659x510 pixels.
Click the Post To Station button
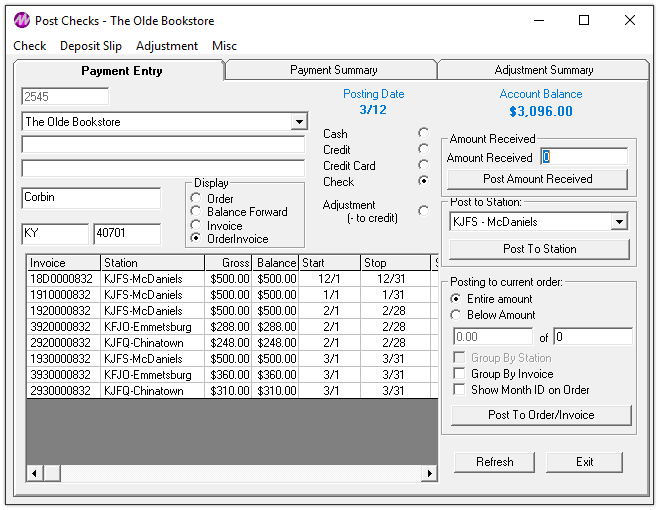coord(539,249)
